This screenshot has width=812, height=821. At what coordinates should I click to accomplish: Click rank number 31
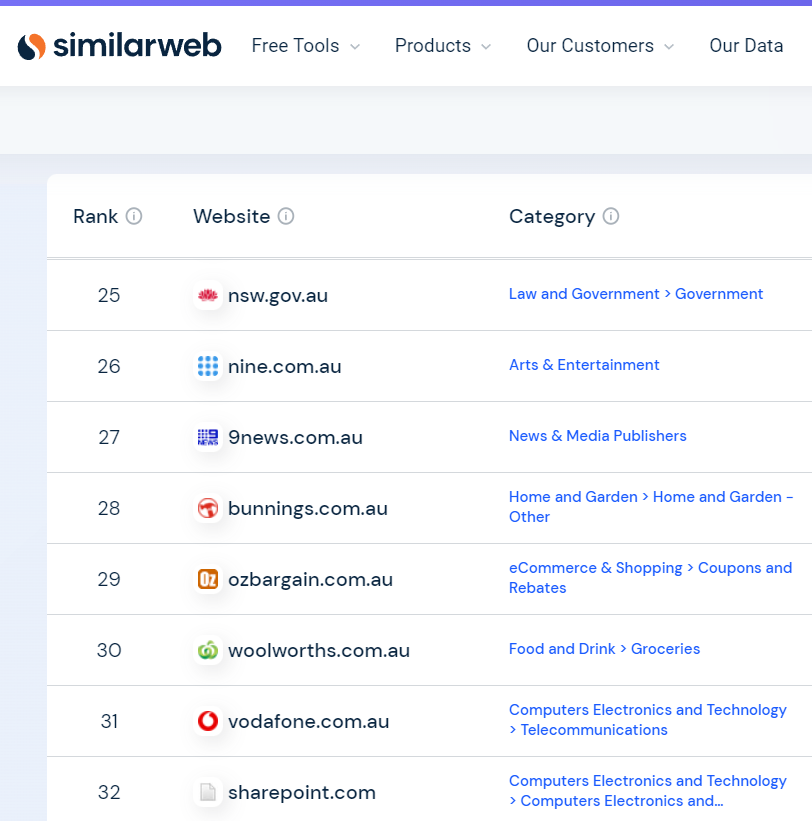point(109,722)
